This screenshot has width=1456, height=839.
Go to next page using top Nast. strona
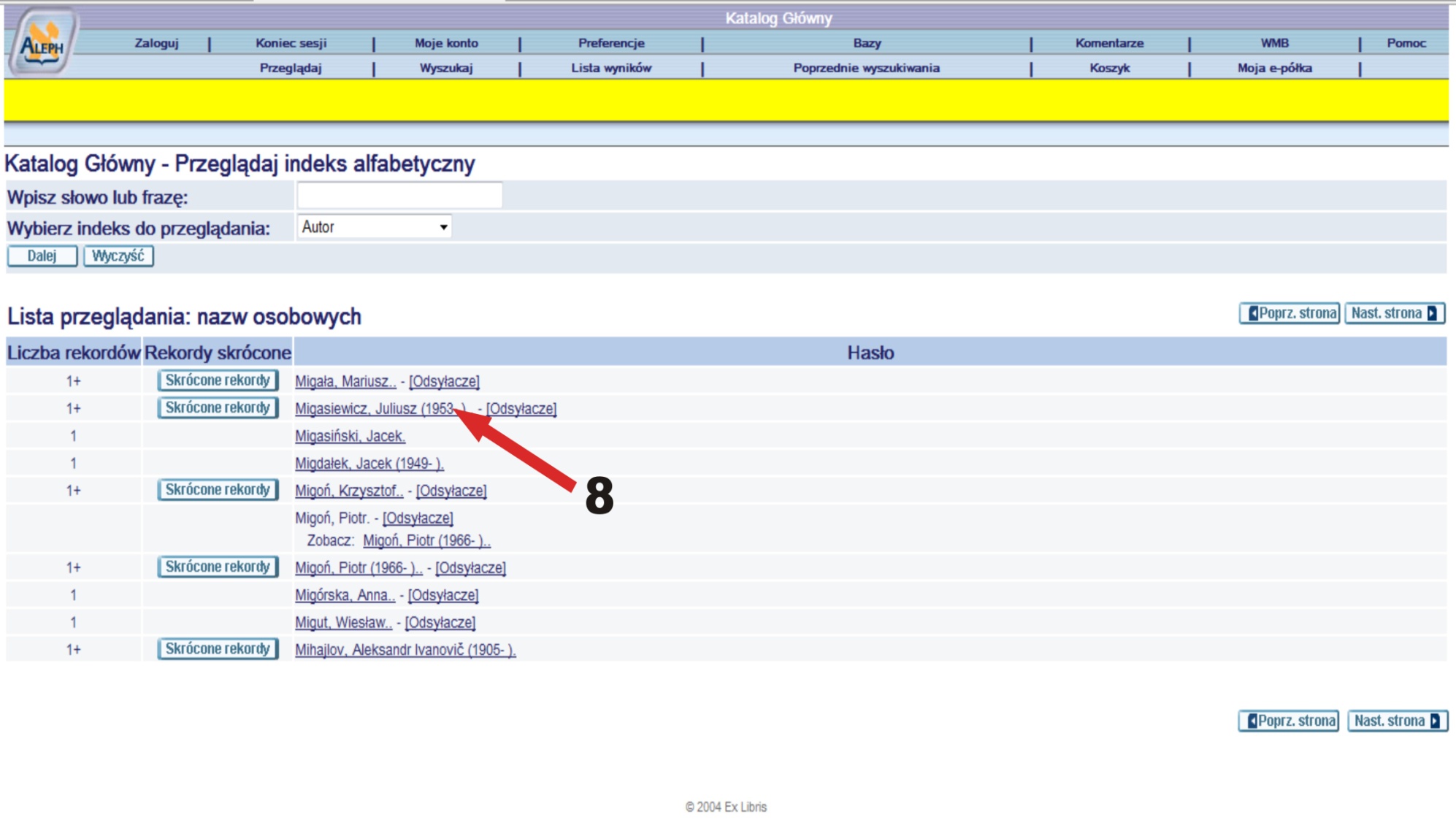(x=1395, y=313)
